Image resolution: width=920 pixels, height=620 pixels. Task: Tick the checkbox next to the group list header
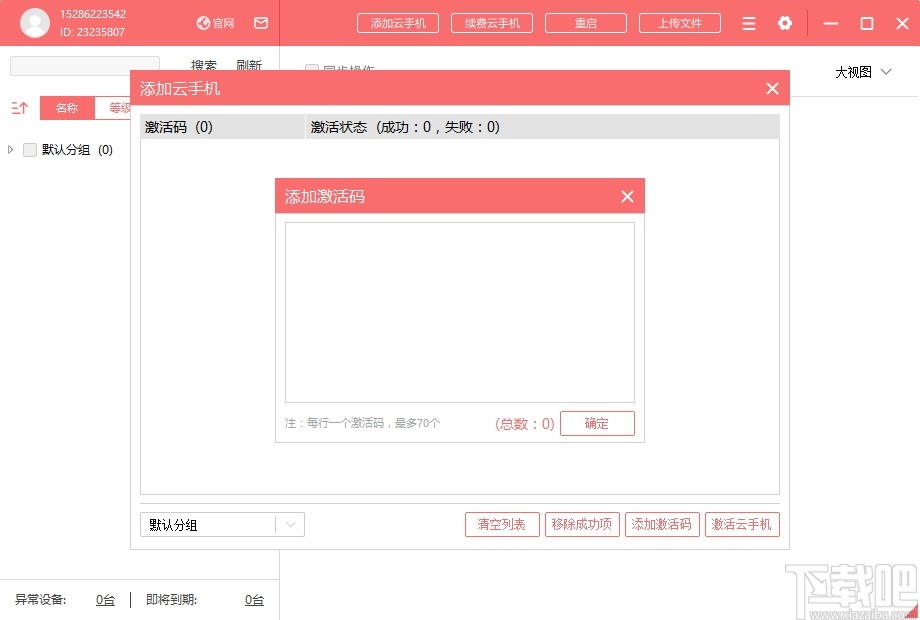(x=28, y=149)
